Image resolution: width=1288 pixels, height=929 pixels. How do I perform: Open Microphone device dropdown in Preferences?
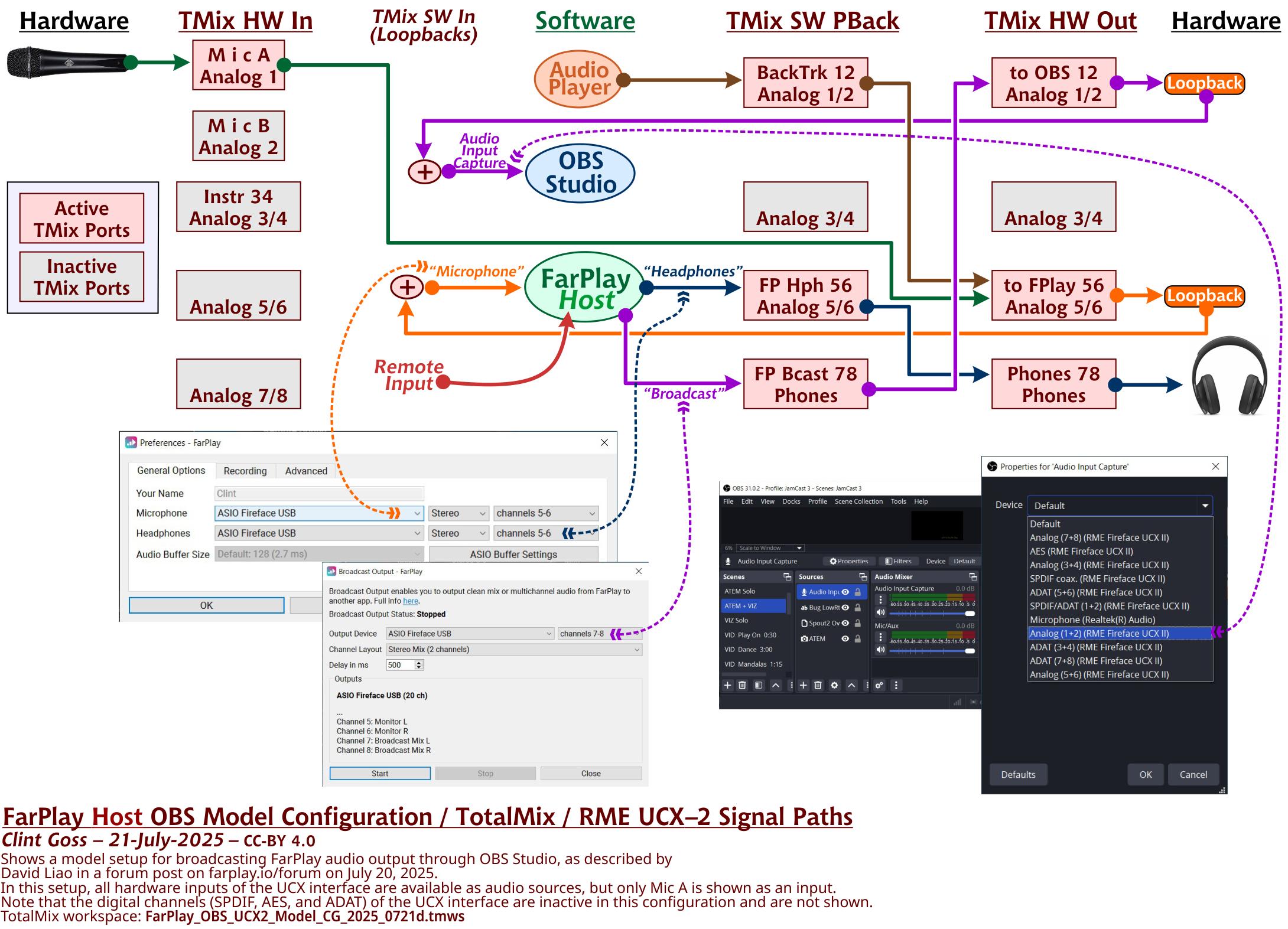[319, 514]
